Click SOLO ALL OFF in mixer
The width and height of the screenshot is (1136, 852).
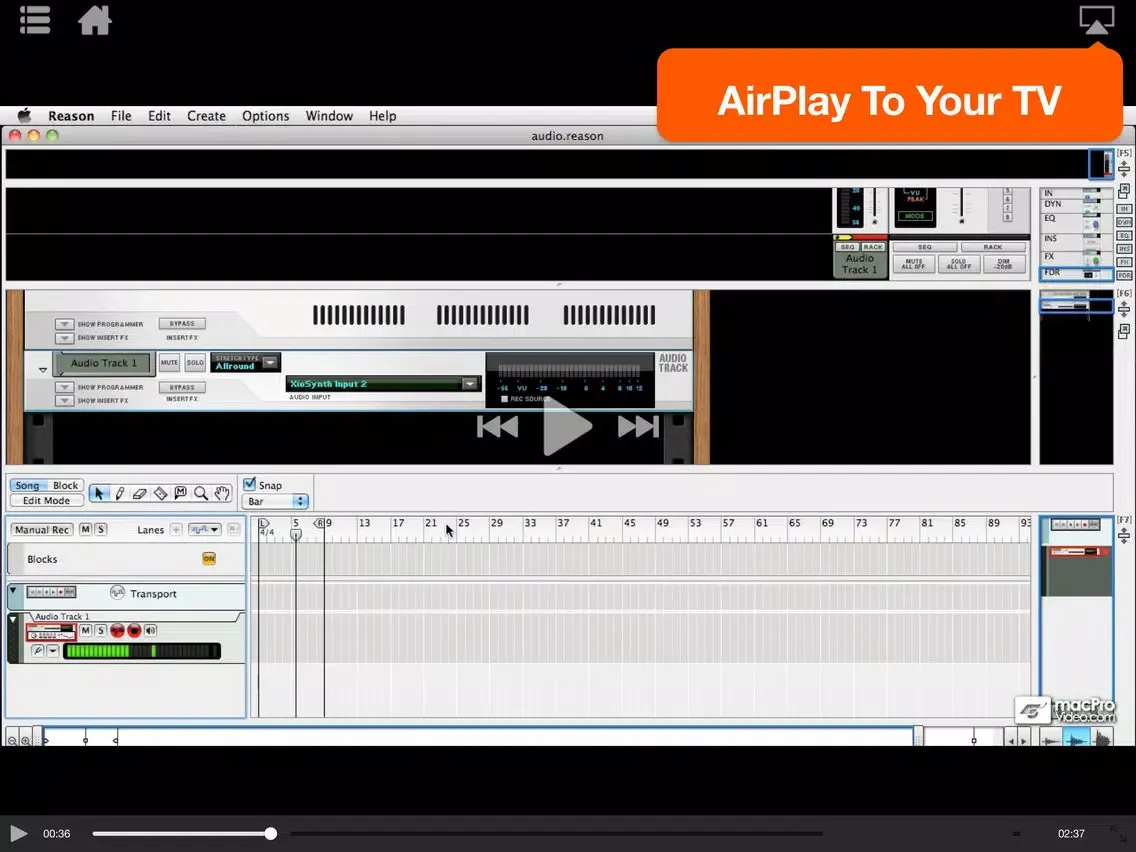(958, 264)
